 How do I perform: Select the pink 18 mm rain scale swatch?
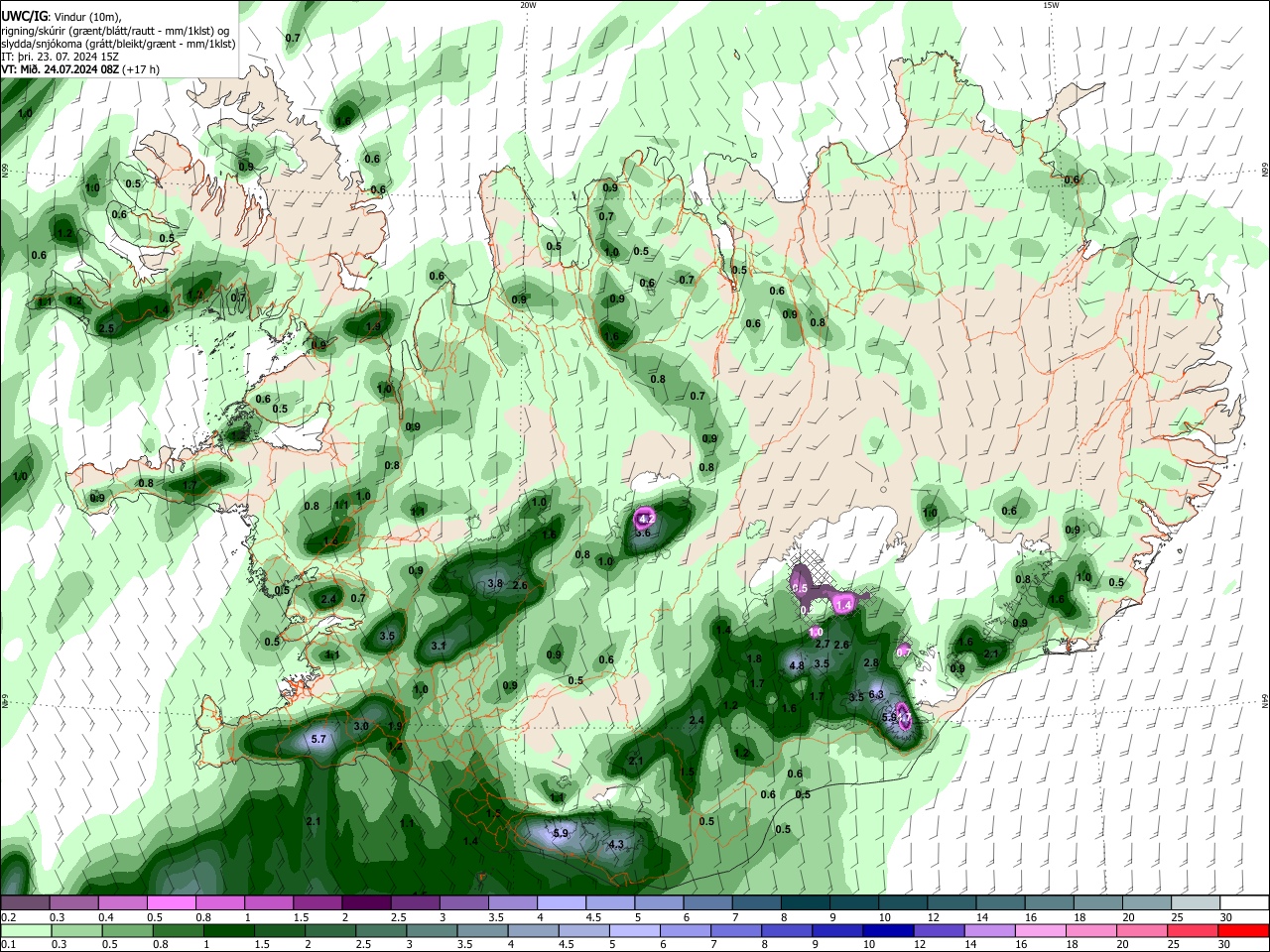(1090, 930)
